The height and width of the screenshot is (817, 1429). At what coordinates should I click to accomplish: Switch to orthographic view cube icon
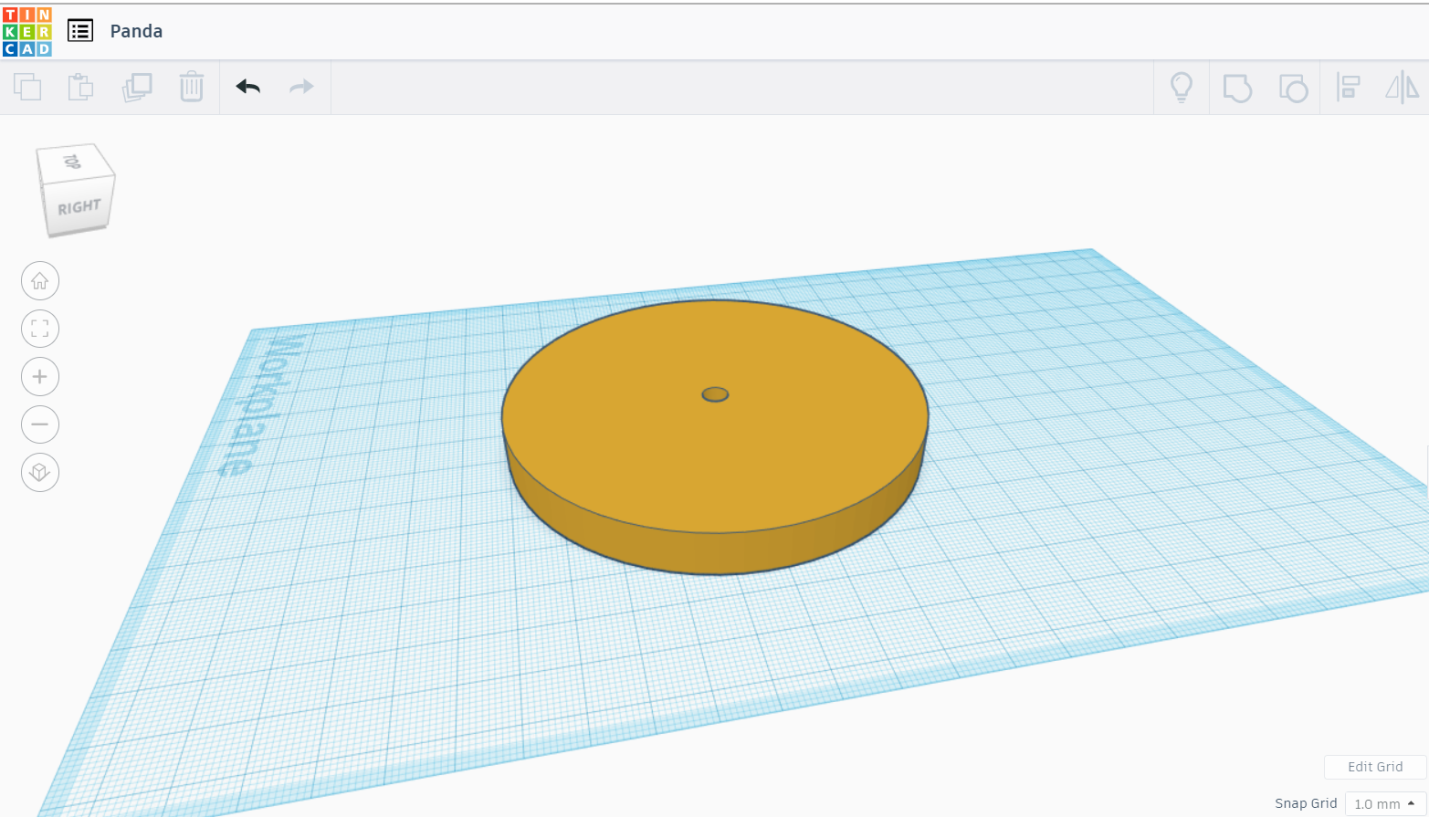(x=40, y=473)
